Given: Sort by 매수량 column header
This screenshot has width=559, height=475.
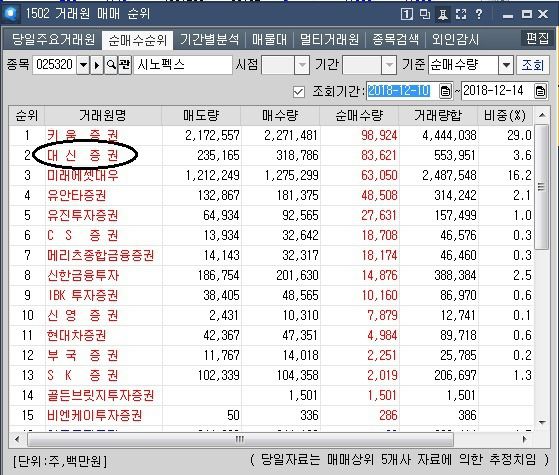Looking at the screenshot, I should click(280, 116).
